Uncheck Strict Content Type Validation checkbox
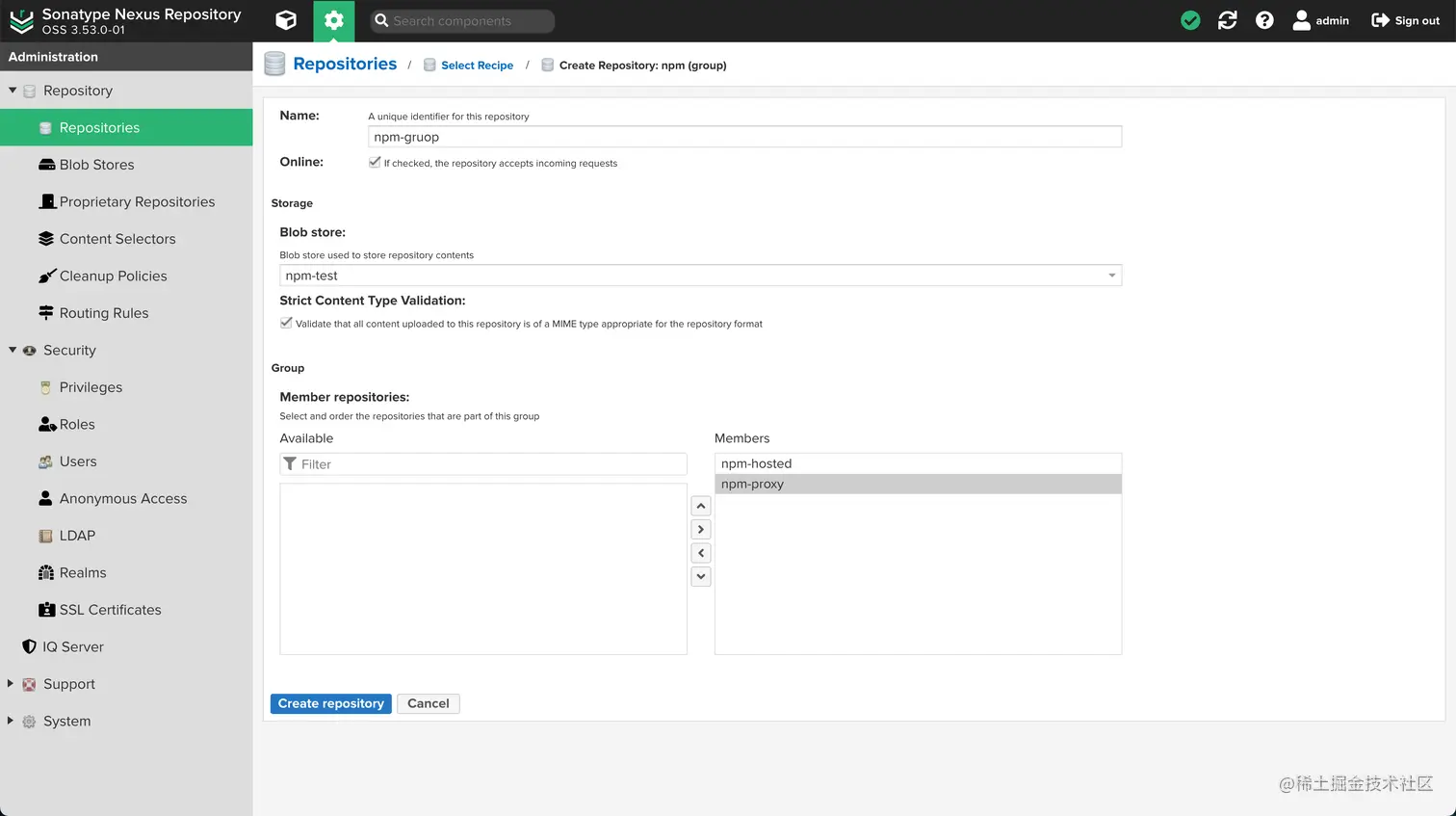The image size is (1456, 816). (x=286, y=324)
